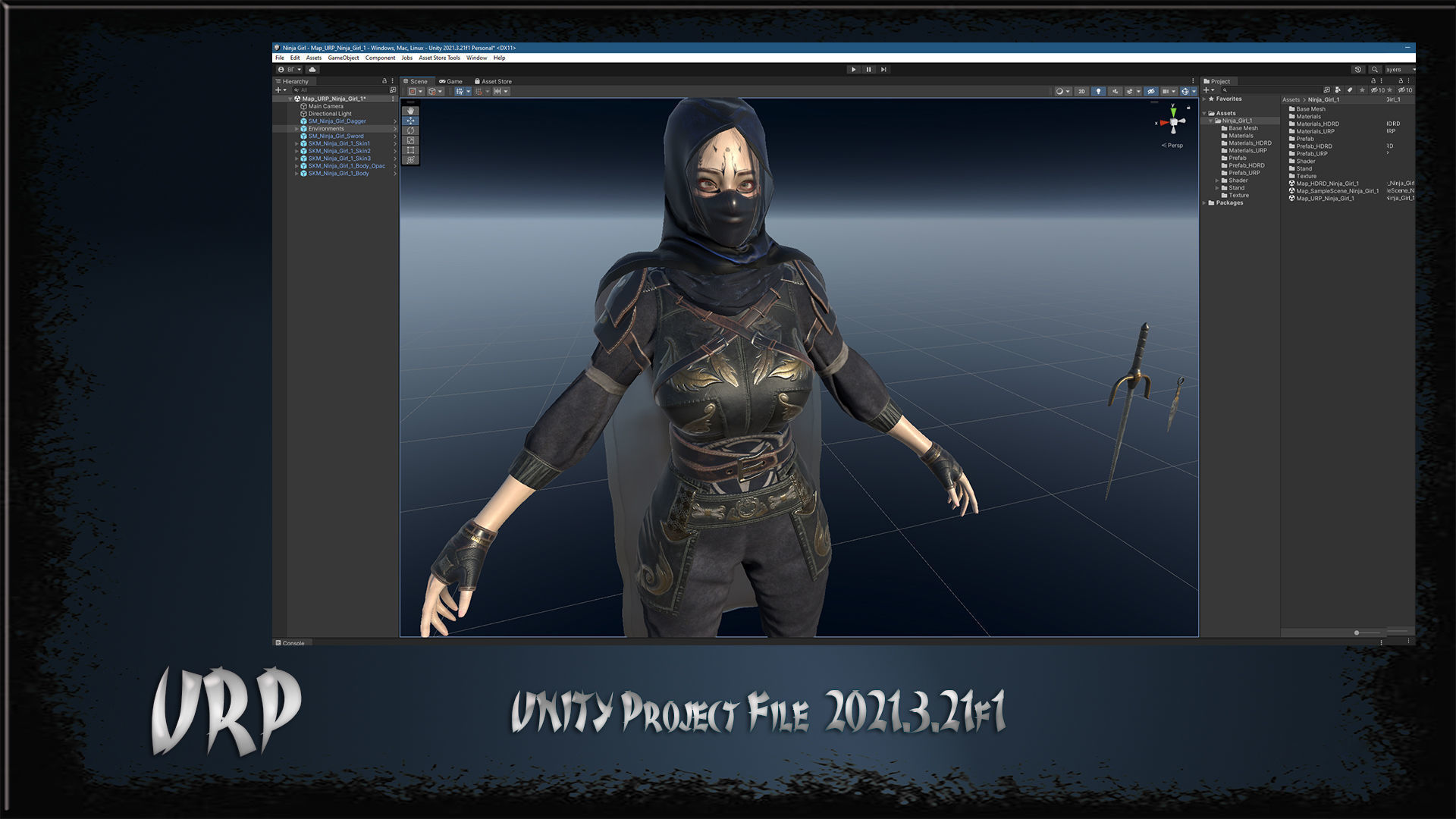Open the Layers dropdown
Image resolution: width=1456 pixels, height=819 pixels.
pos(1401,69)
